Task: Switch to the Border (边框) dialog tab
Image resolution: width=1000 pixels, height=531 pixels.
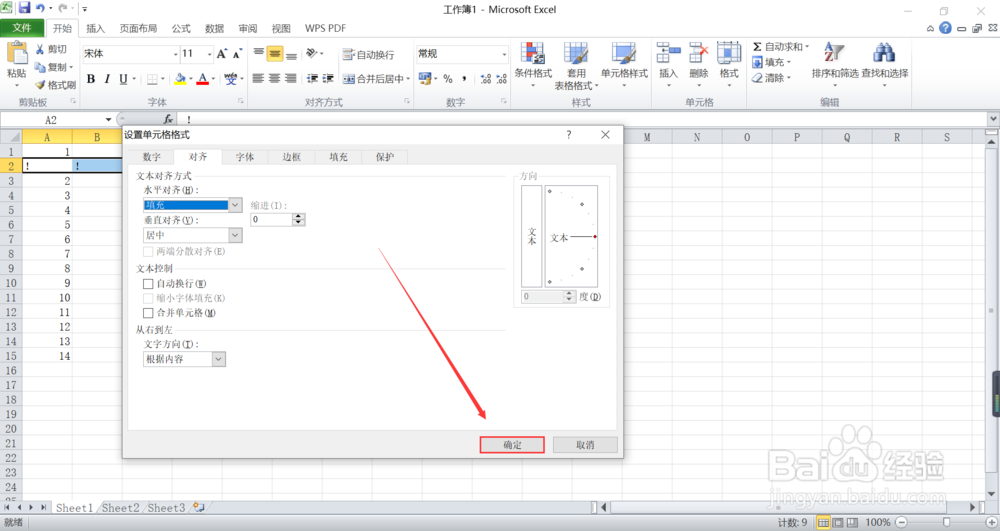Action: (x=291, y=157)
